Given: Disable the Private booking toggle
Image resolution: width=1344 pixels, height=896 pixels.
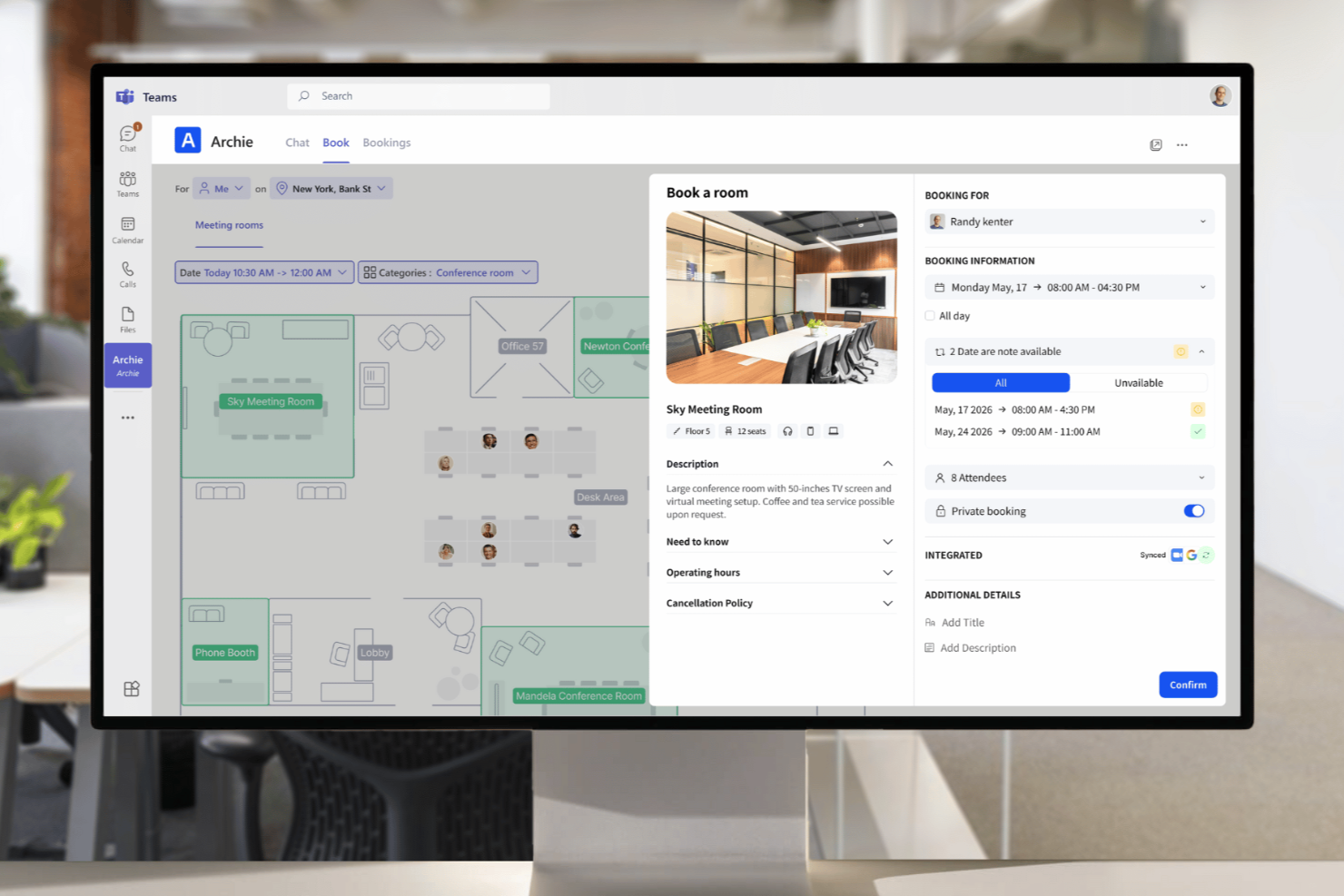Looking at the screenshot, I should [1192, 510].
